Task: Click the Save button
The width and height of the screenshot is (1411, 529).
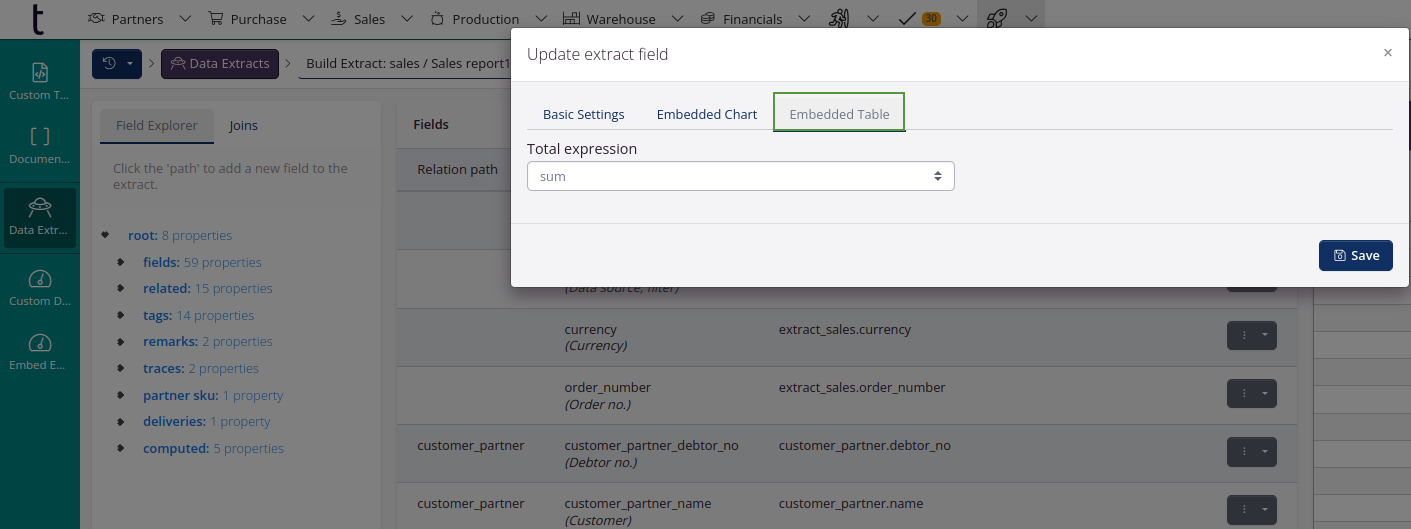Action: pyautogui.click(x=1355, y=255)
